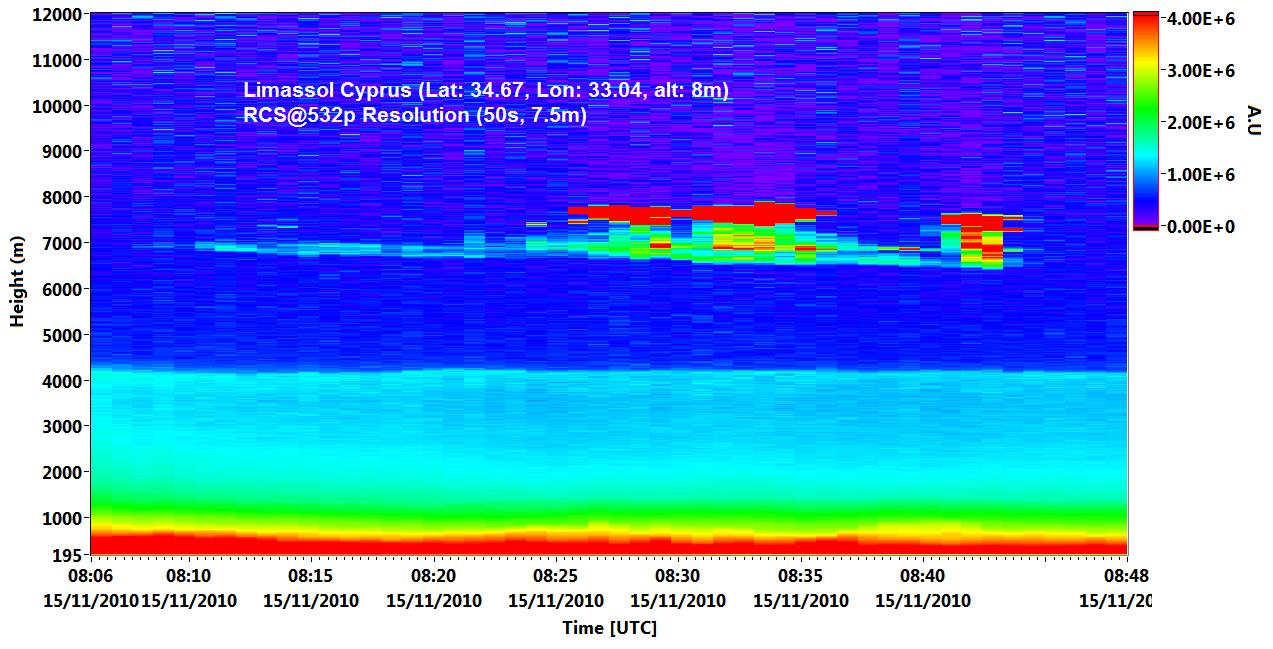Click the 08:06 start time tick label
The image size is (1273, 649).
90,577
